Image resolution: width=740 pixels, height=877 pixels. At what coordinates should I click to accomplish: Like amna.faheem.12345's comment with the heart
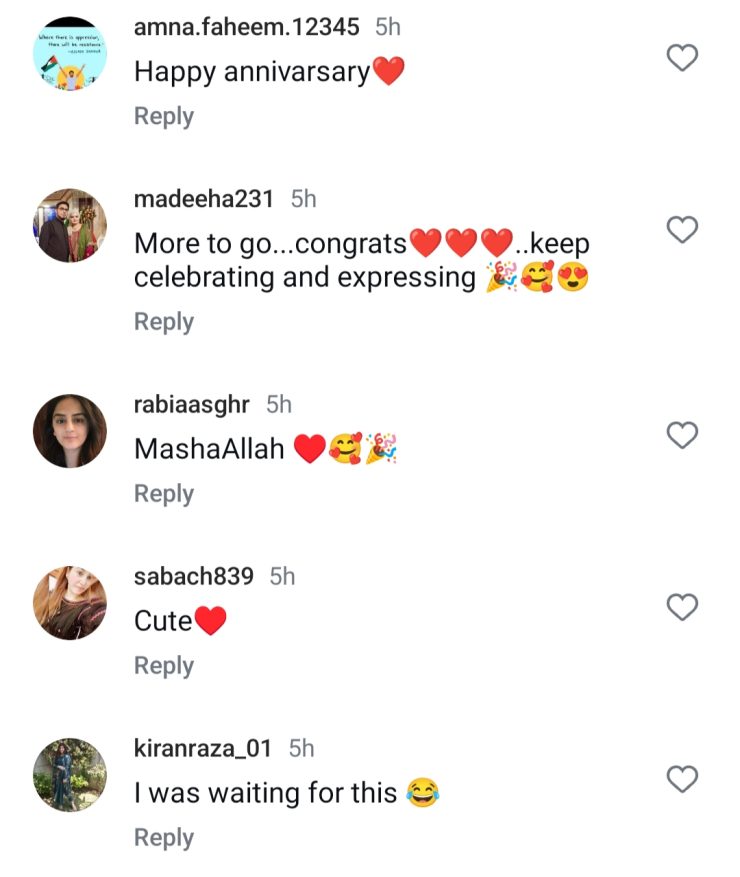pyautogui.click(x=682, y=58)
